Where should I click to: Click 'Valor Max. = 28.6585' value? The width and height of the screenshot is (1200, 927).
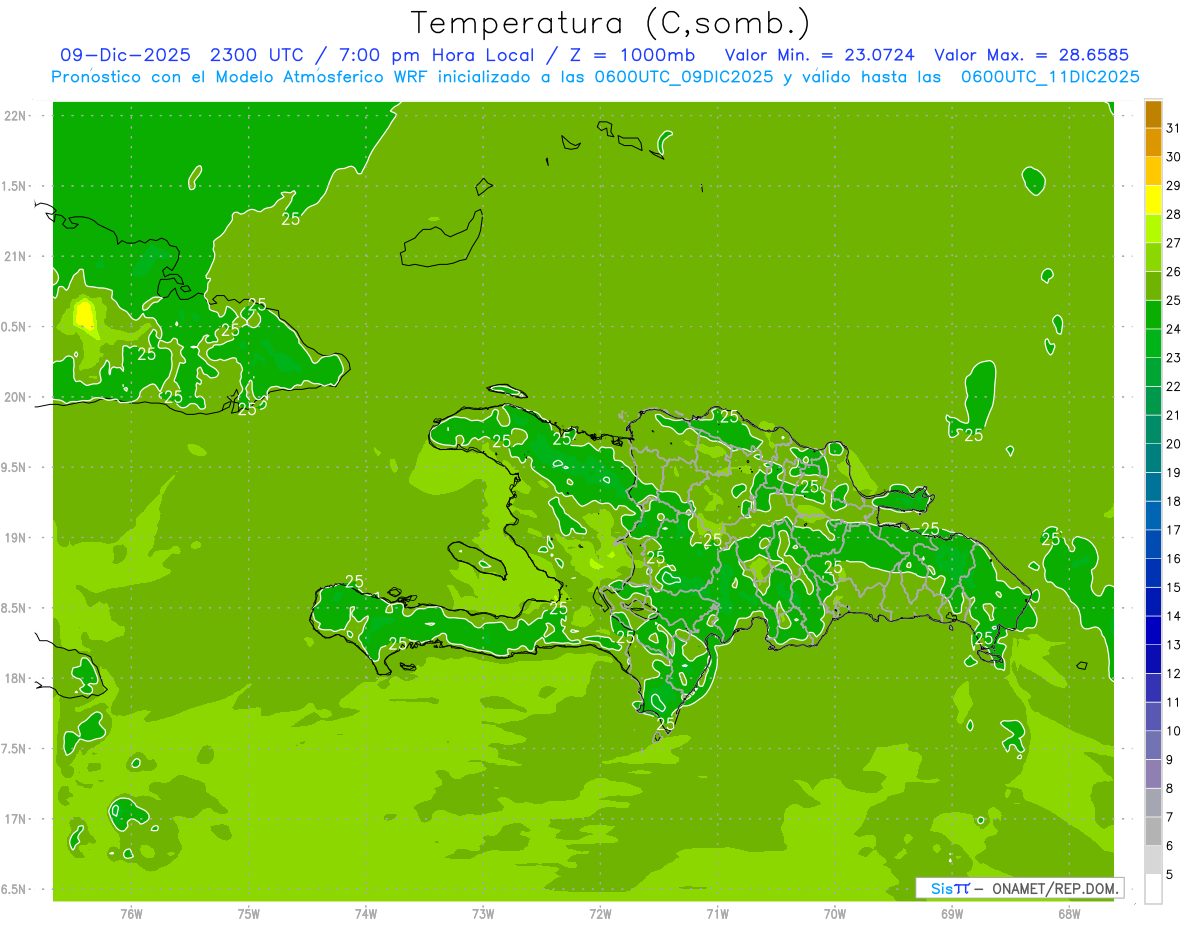coord(1031,55)
